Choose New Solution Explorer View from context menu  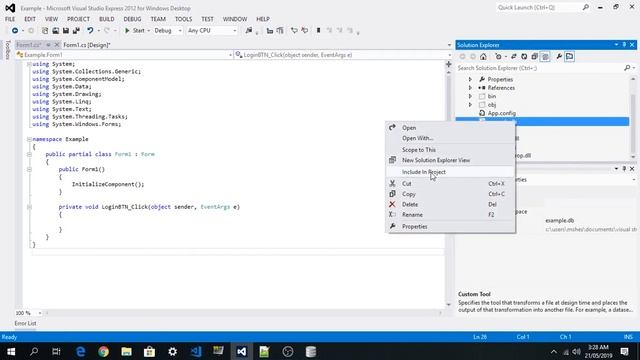pos(450,160)
